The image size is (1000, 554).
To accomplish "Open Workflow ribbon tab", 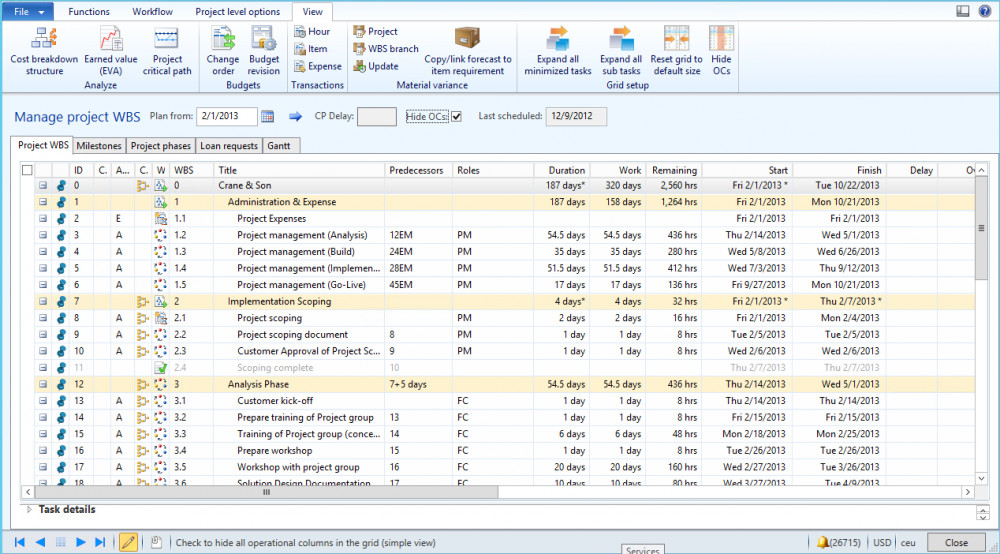I will click(152, 11).
